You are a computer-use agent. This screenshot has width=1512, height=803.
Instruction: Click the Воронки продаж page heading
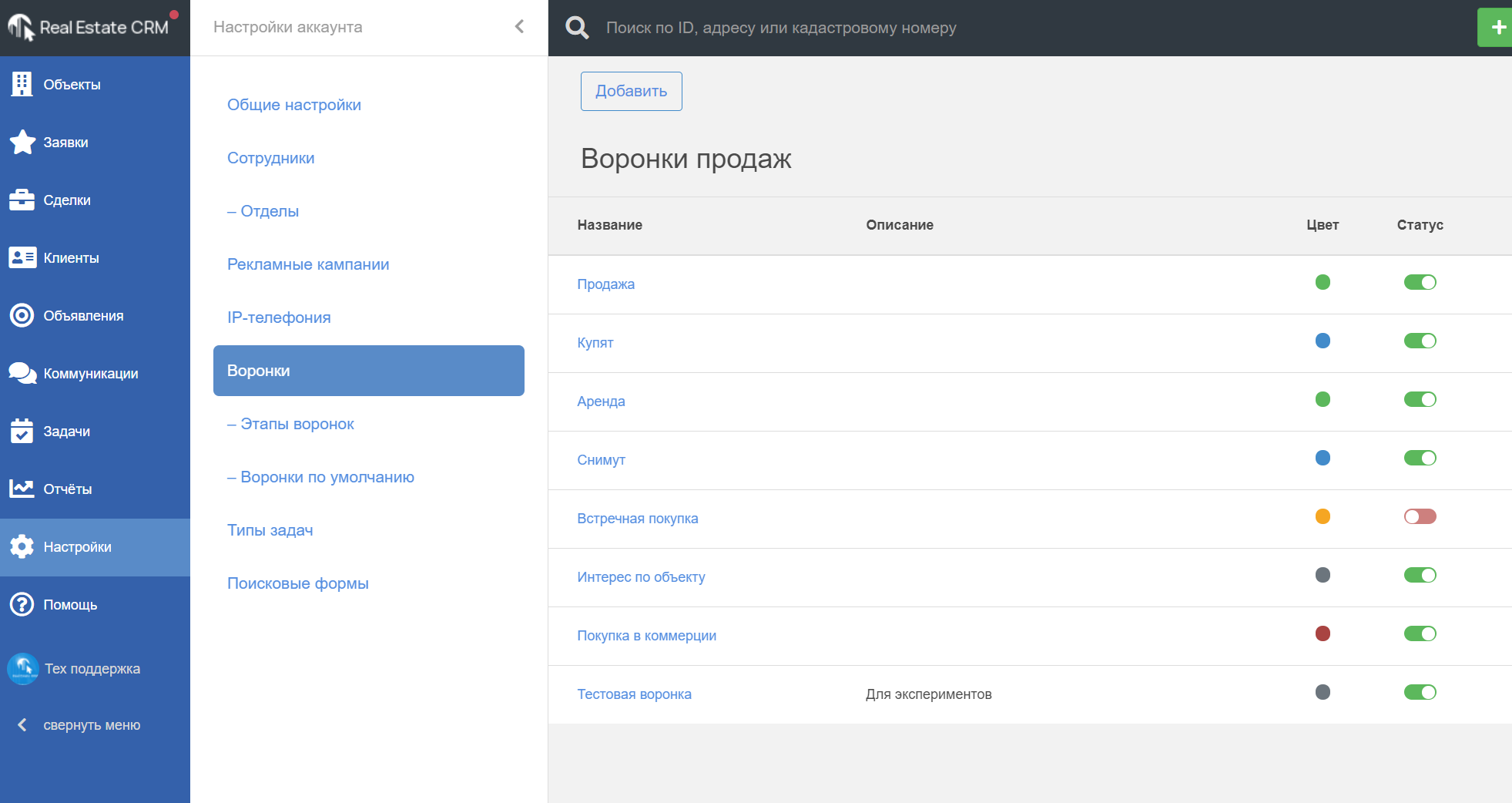point(686,159)
